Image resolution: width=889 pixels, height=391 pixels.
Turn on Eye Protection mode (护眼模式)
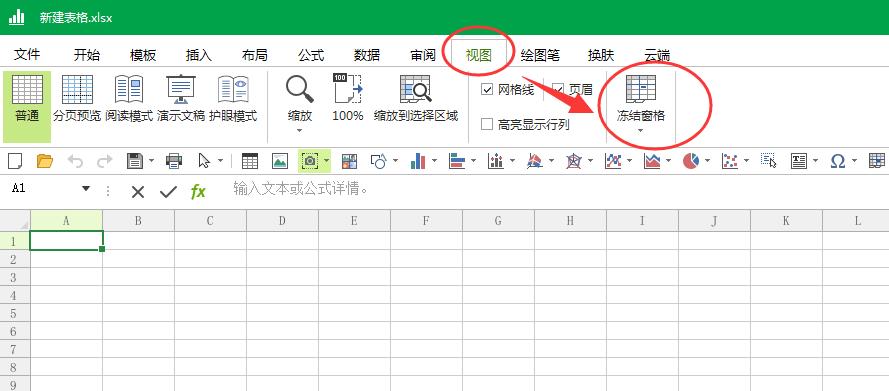[x=233, y=99]
